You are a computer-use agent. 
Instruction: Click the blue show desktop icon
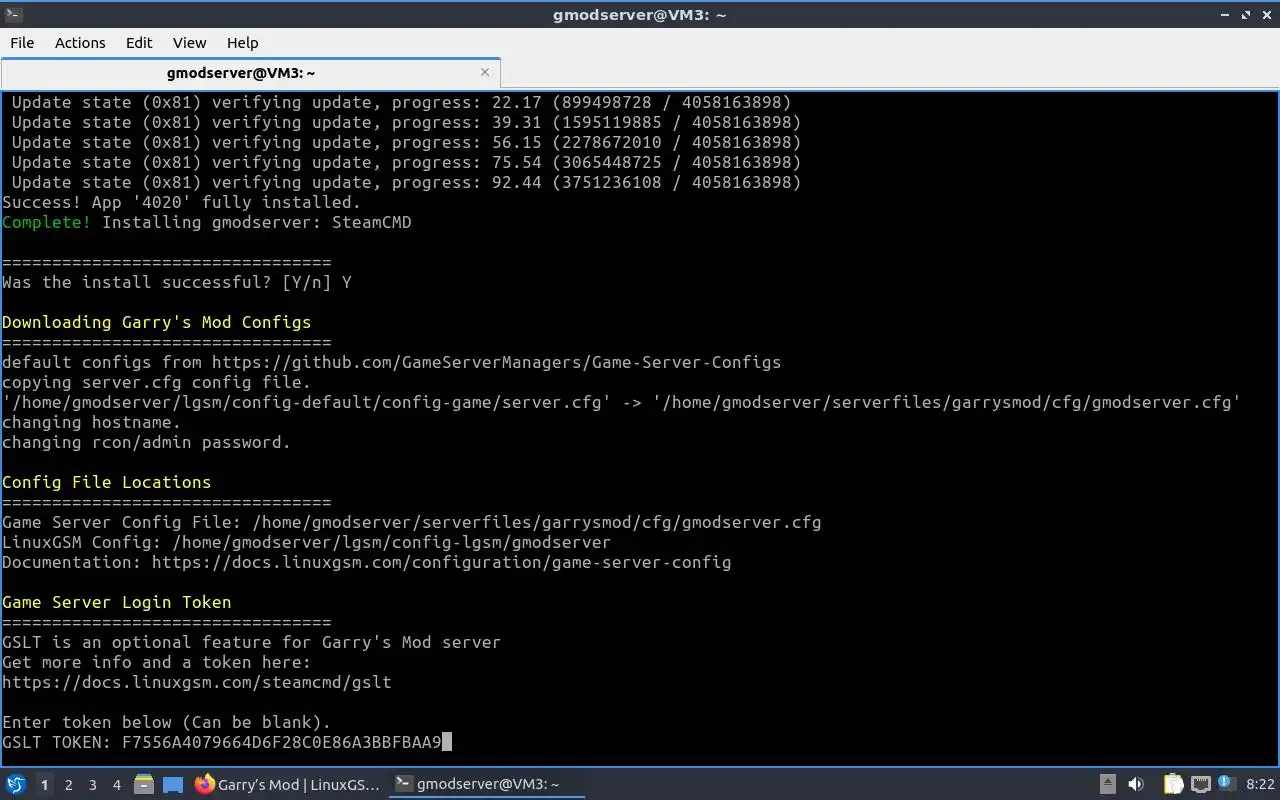[x=172, y=785]
